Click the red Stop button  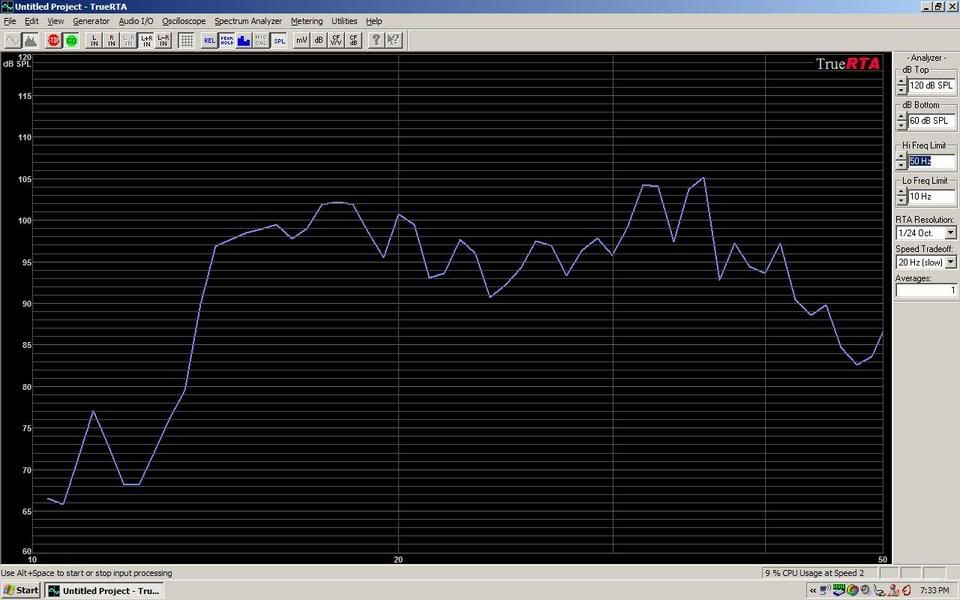pyautogui.click(x=54, y=40)
